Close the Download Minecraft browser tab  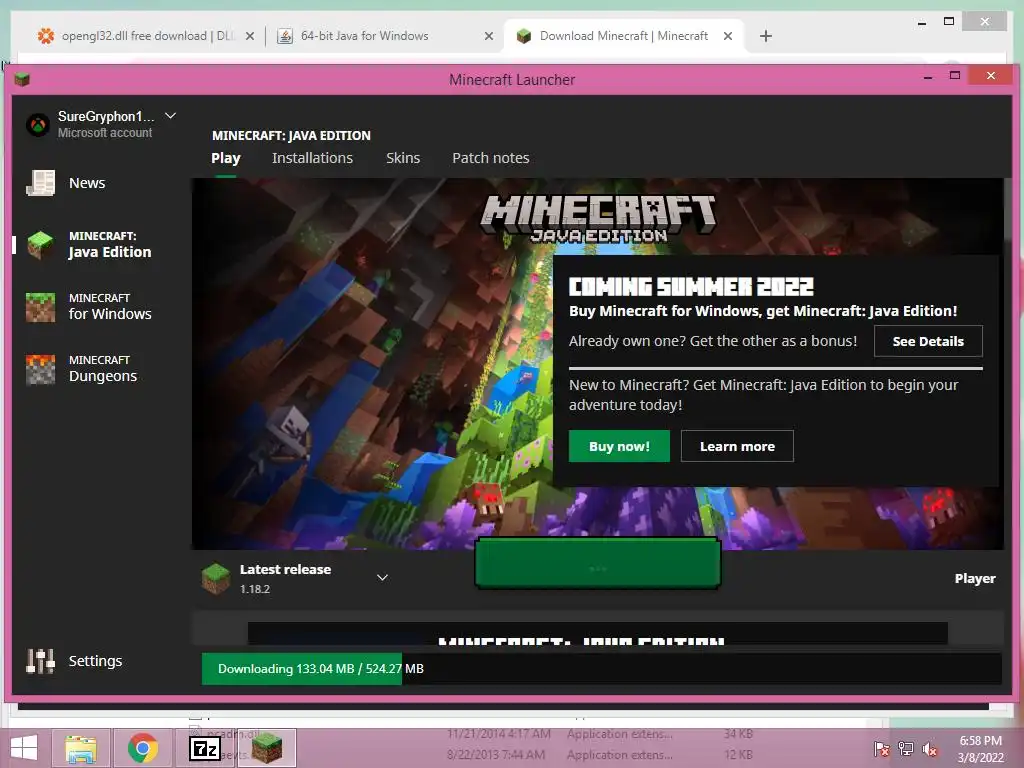pos(728,37)
